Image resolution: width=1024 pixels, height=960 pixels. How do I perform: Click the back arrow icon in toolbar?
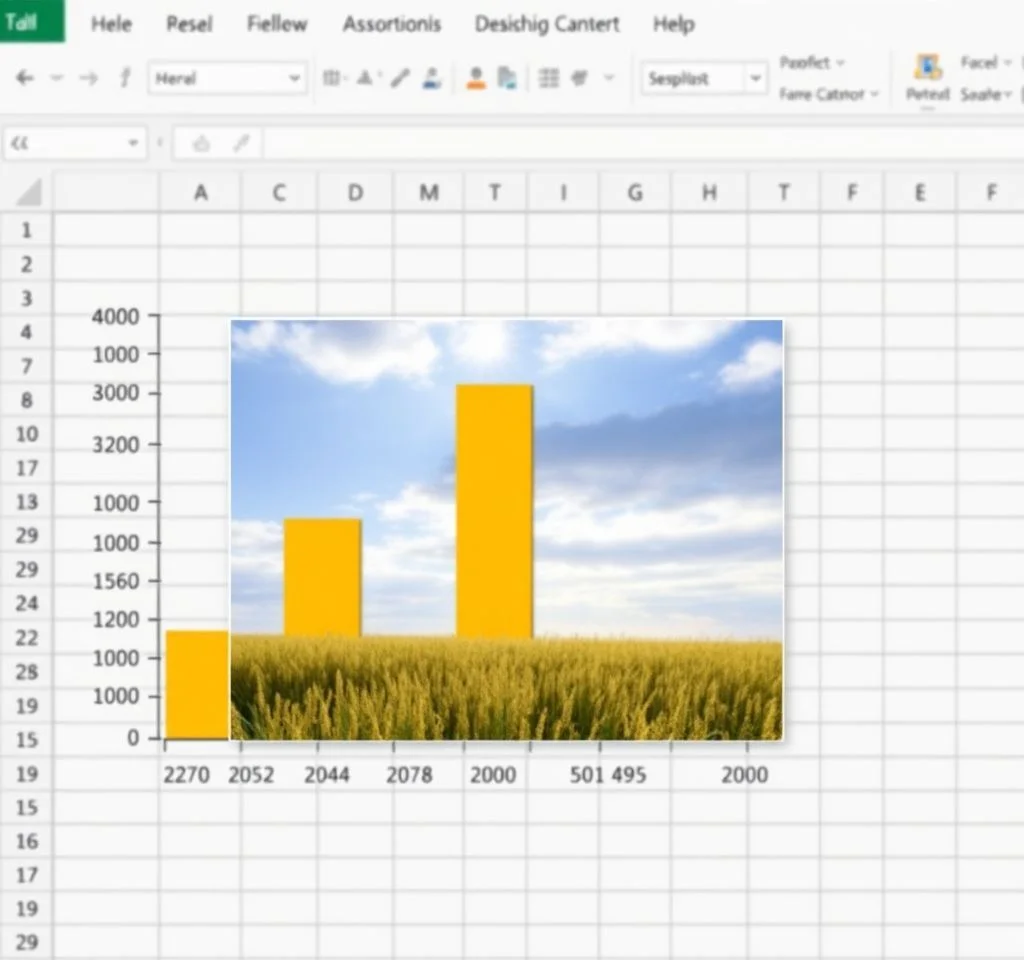25,78
